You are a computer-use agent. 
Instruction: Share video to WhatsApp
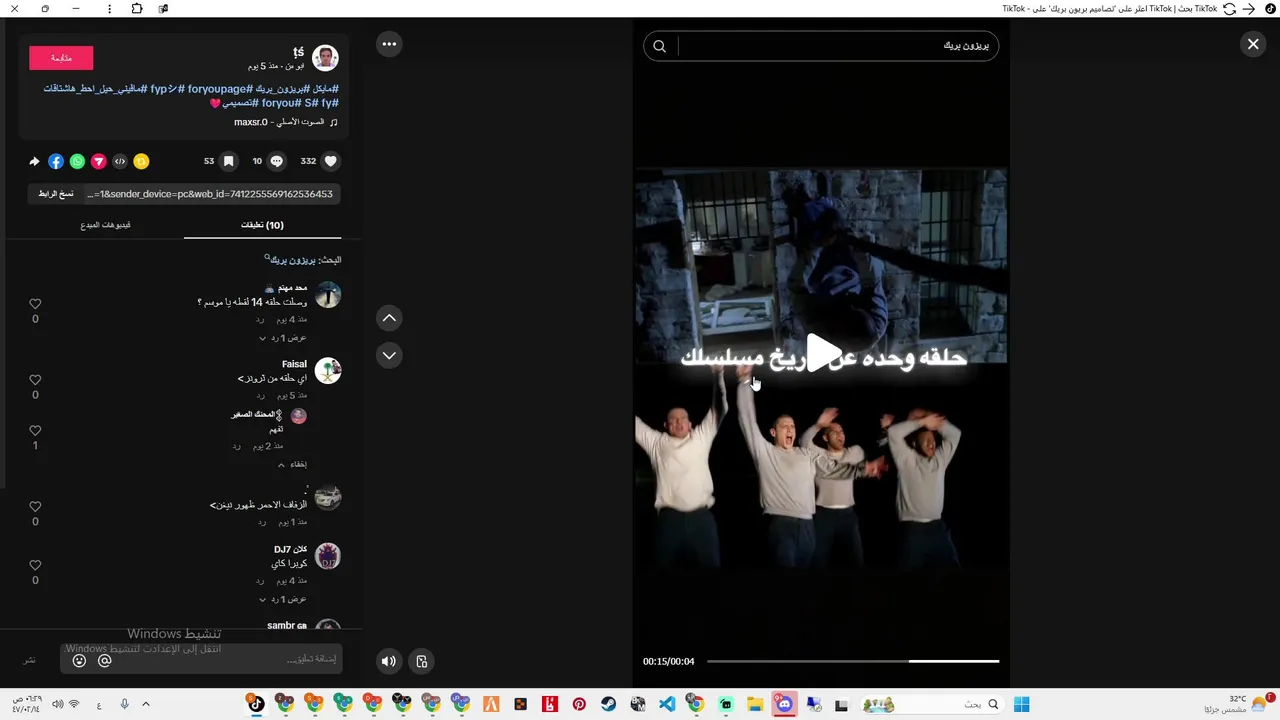click(77, 161)
